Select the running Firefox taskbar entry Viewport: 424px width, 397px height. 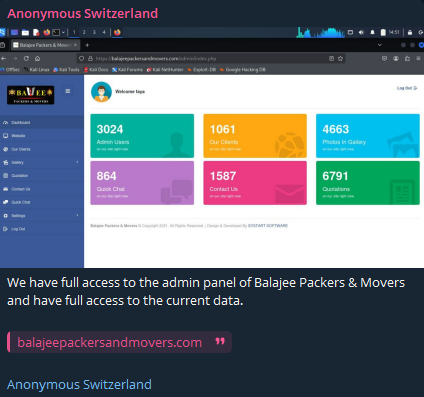pyautogui.click(x=117, y=32)
